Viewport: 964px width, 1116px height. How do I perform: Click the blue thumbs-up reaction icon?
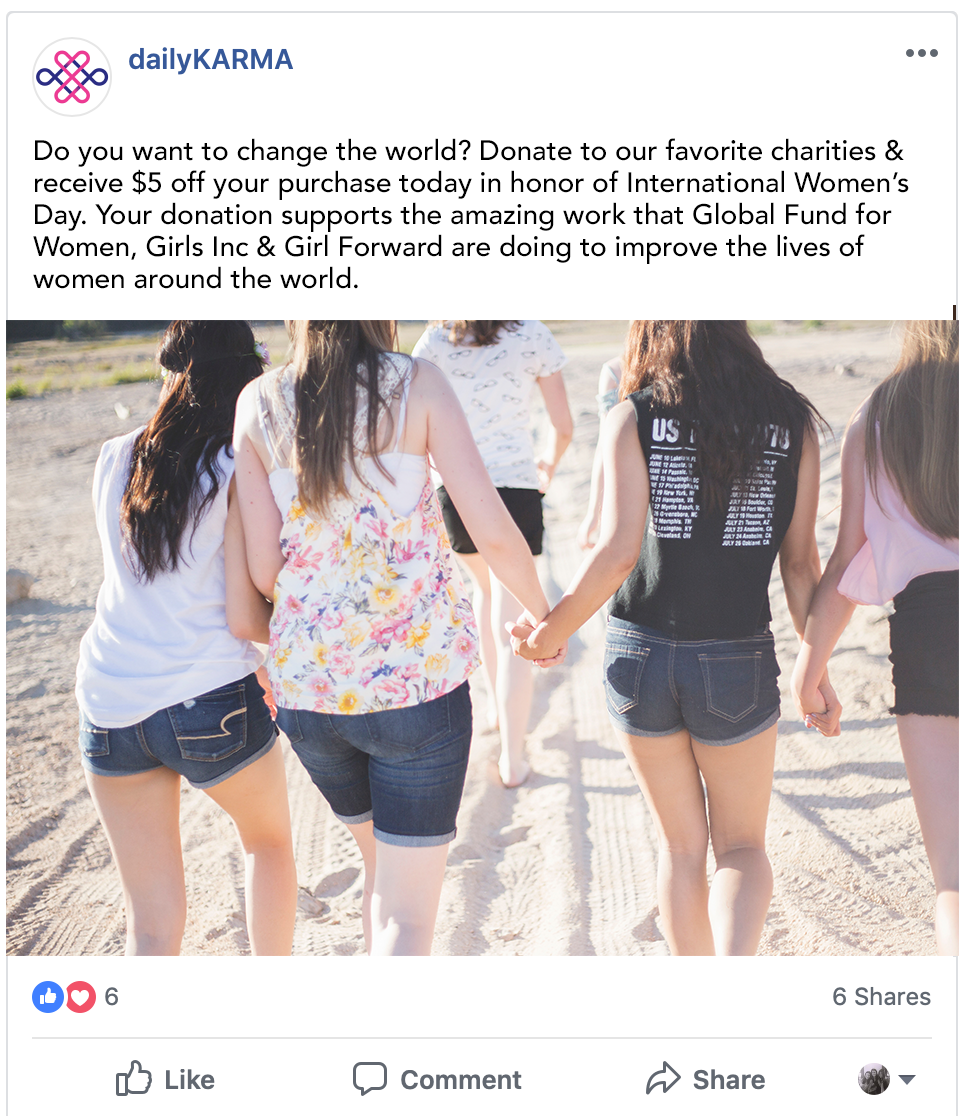point(48,996)
